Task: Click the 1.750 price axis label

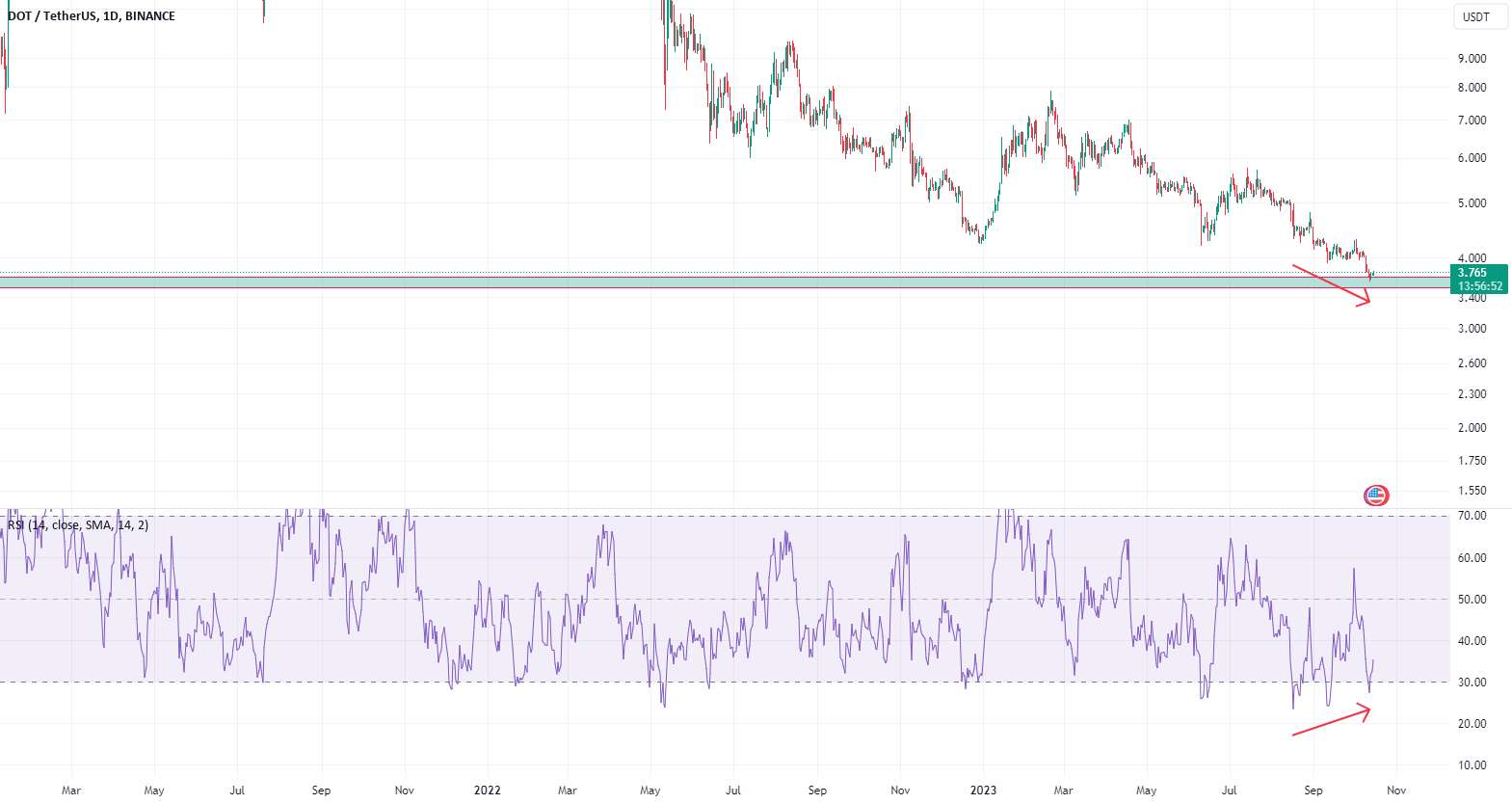Action: [1472, 461]
